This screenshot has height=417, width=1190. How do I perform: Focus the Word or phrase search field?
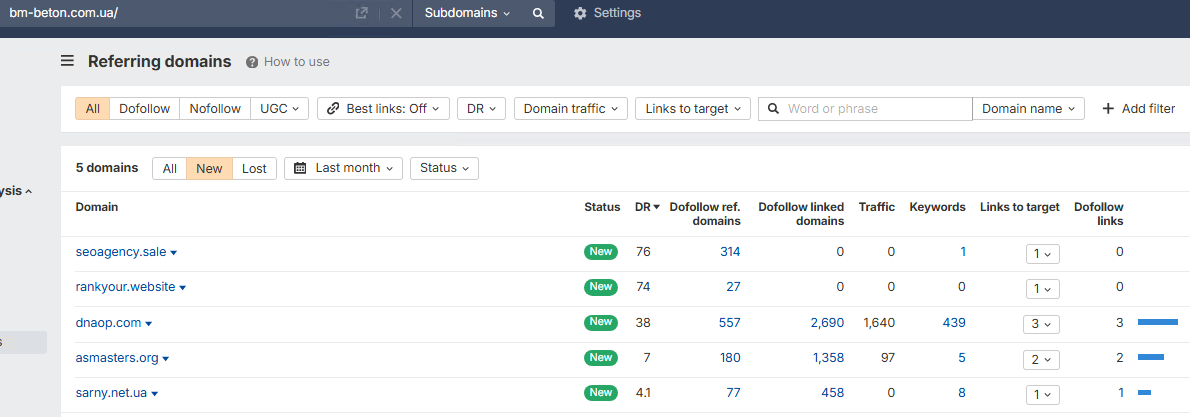(x=874, y=109)
